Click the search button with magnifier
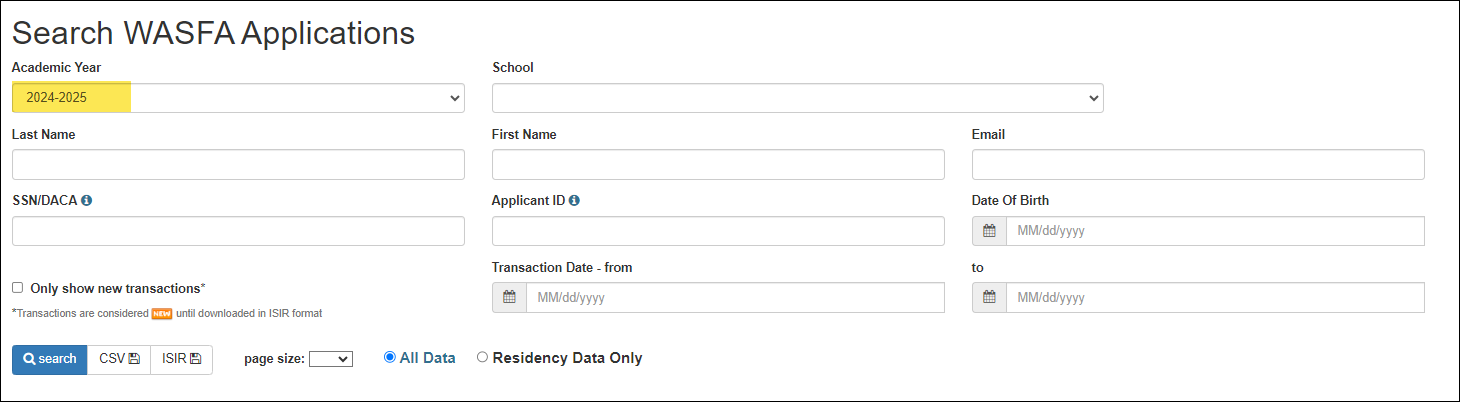The width and height of the screenshot is (1460, 402). tap(50, 359)
